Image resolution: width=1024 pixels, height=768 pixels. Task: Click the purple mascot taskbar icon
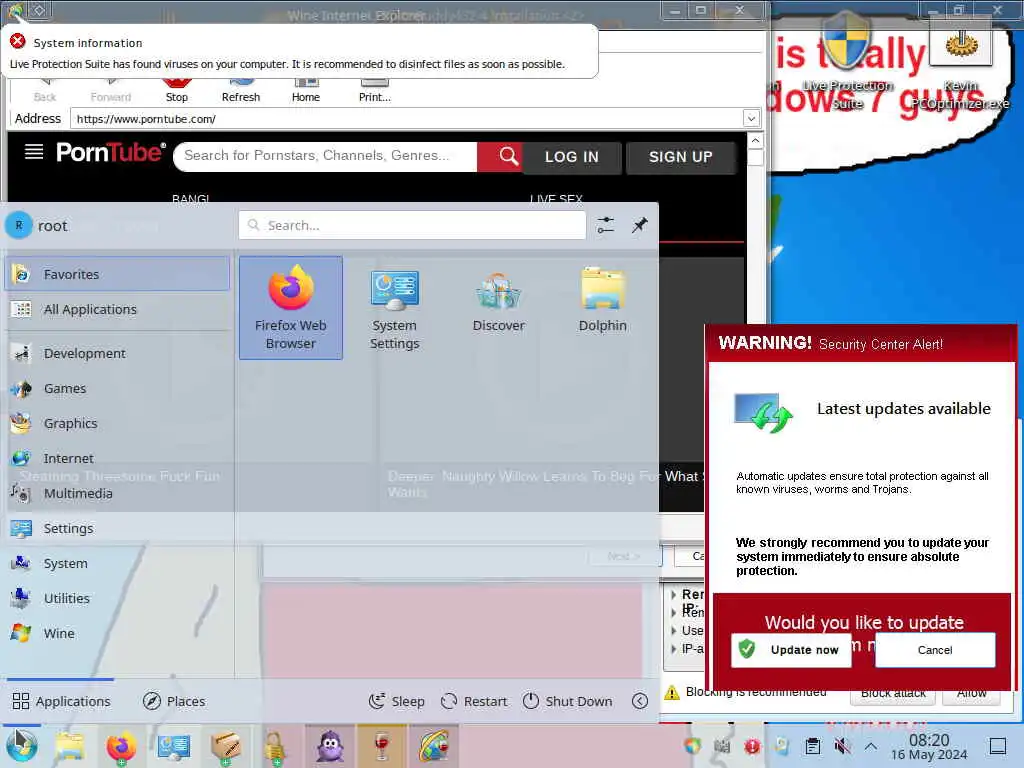pos(330,746)
